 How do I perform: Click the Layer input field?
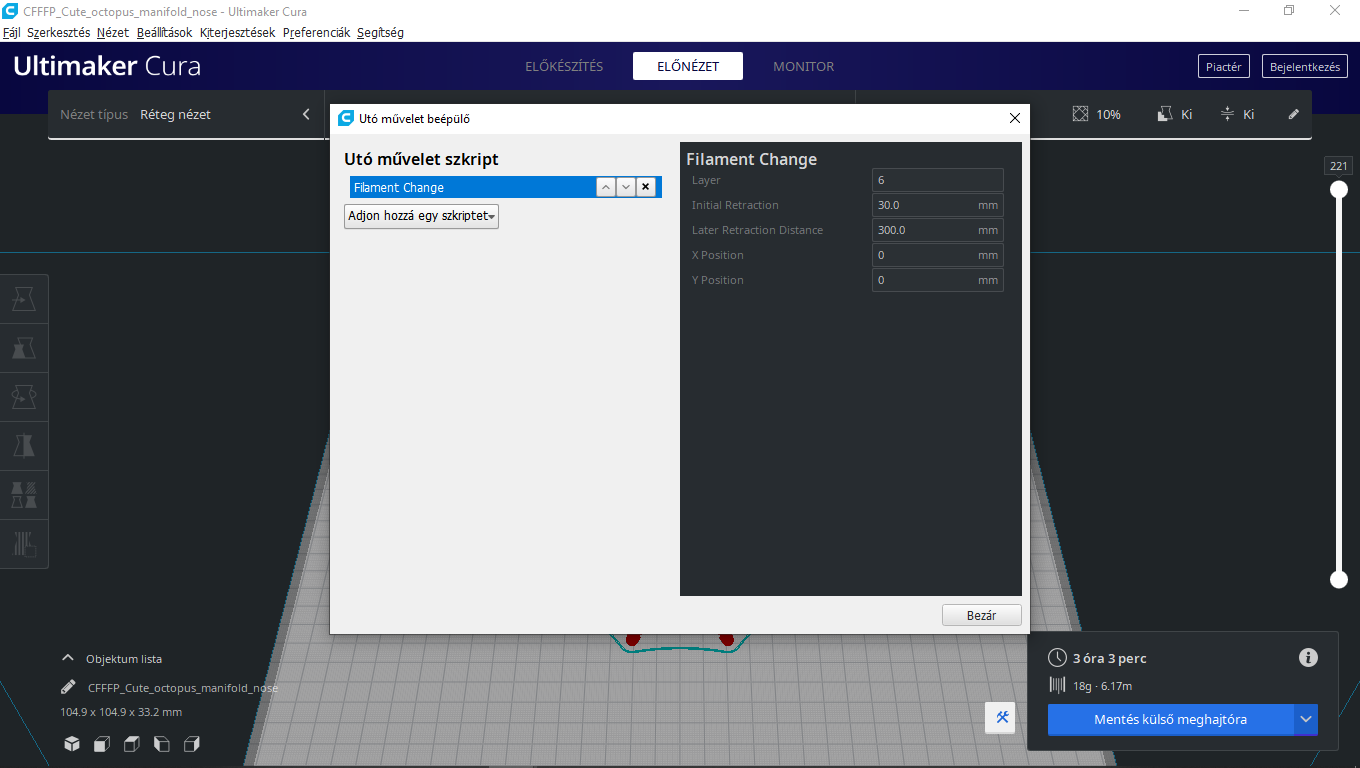point(937,180)
